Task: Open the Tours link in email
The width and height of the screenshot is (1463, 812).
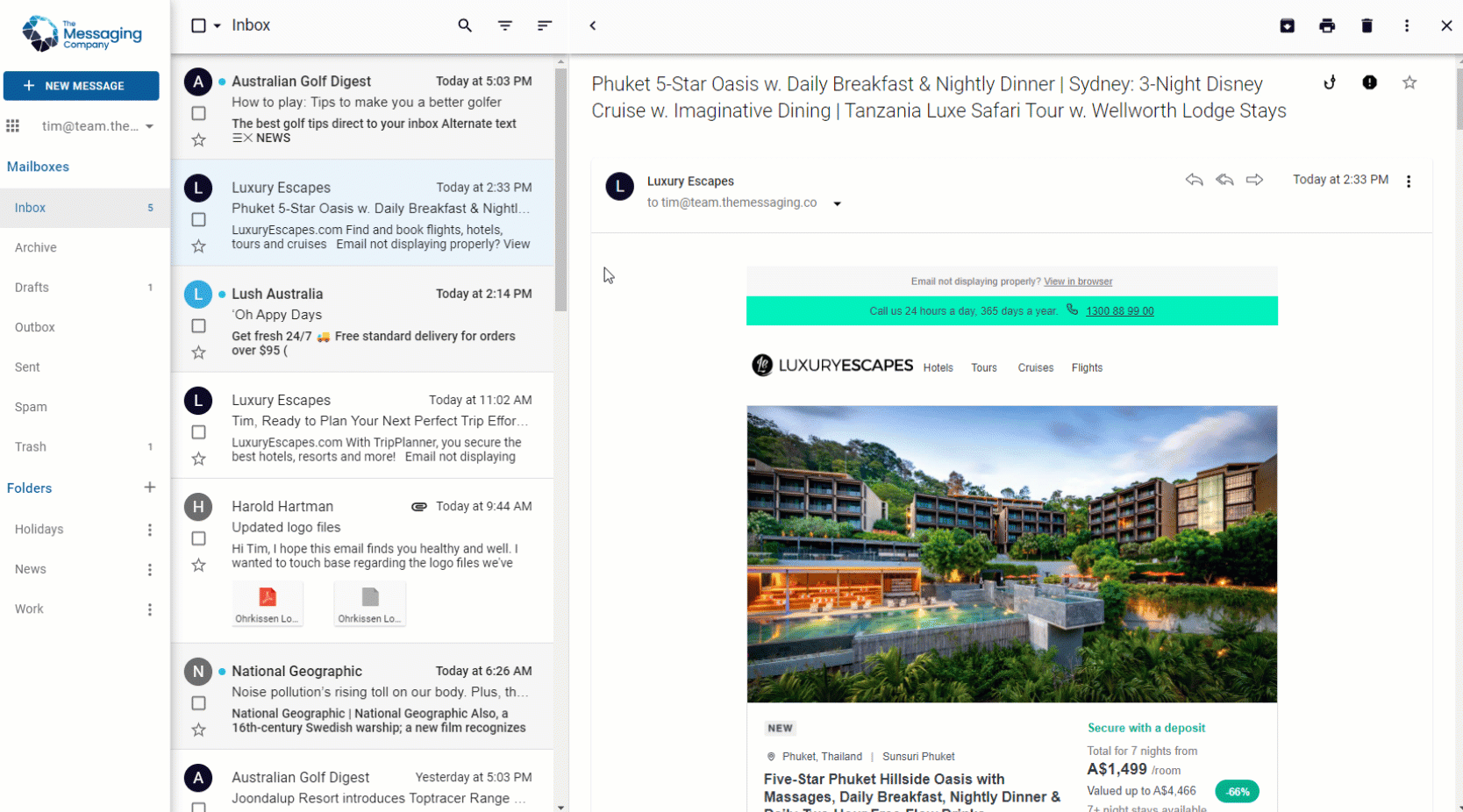Action: [x=984, y=368]
